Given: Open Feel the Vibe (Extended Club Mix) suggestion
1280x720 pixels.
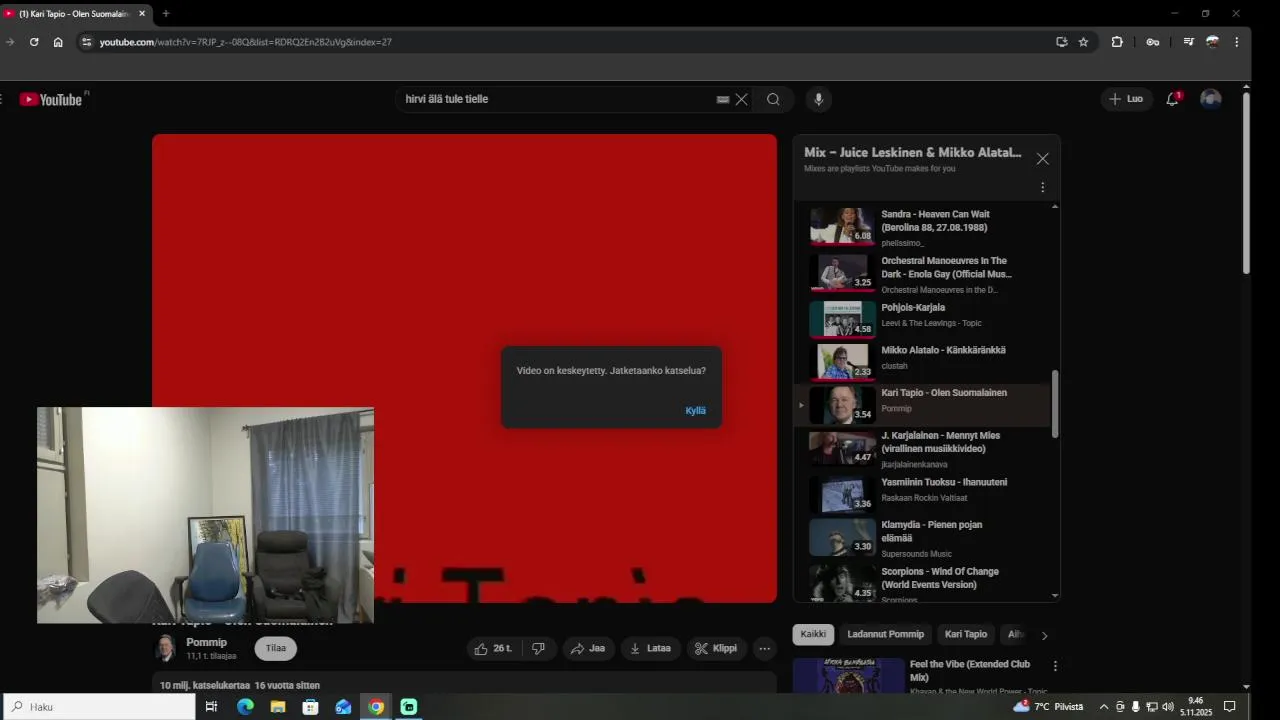Looking at the screenshot, I should coord(969,671).
